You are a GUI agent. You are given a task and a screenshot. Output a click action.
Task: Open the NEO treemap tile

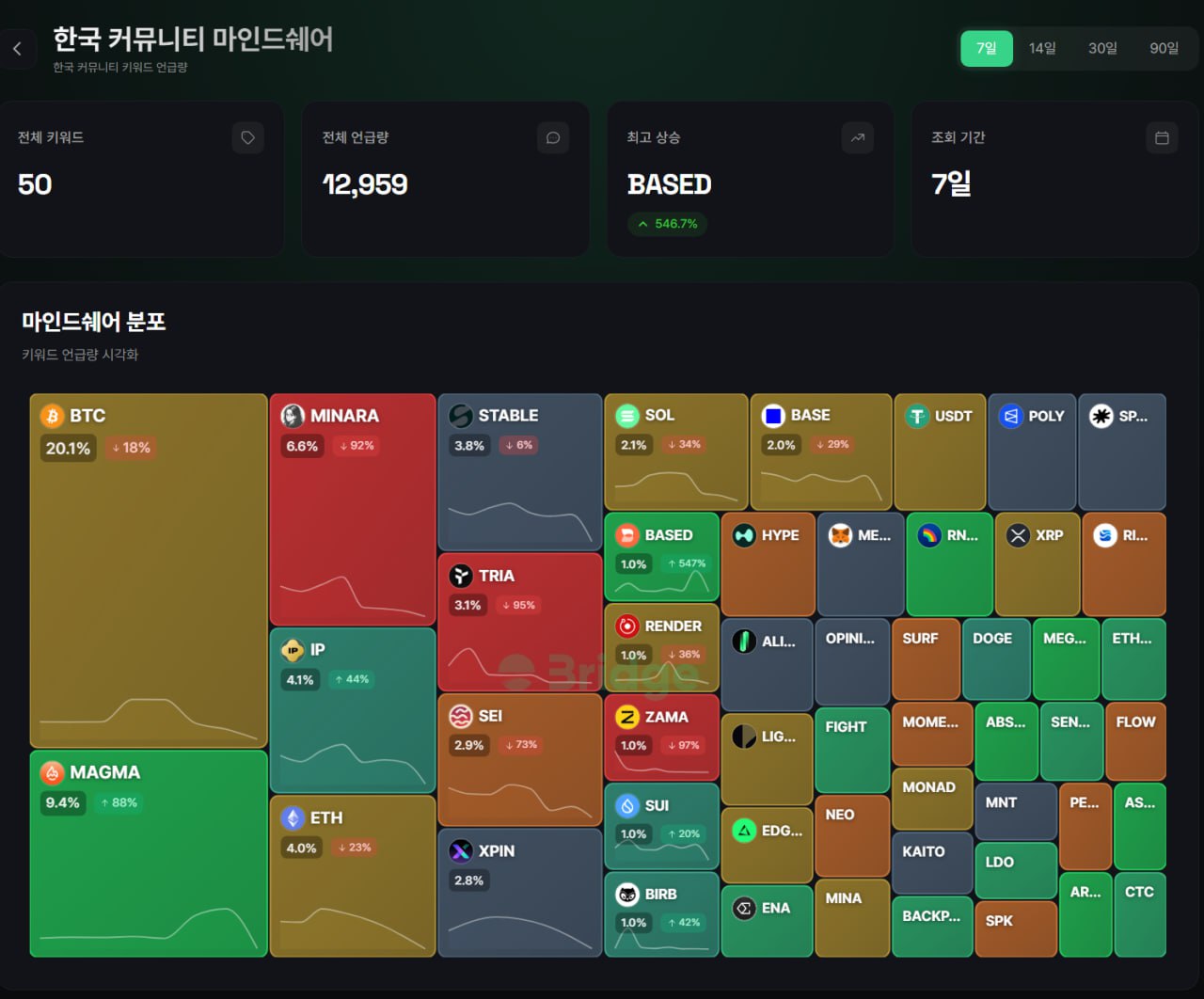tap(852, 835)
